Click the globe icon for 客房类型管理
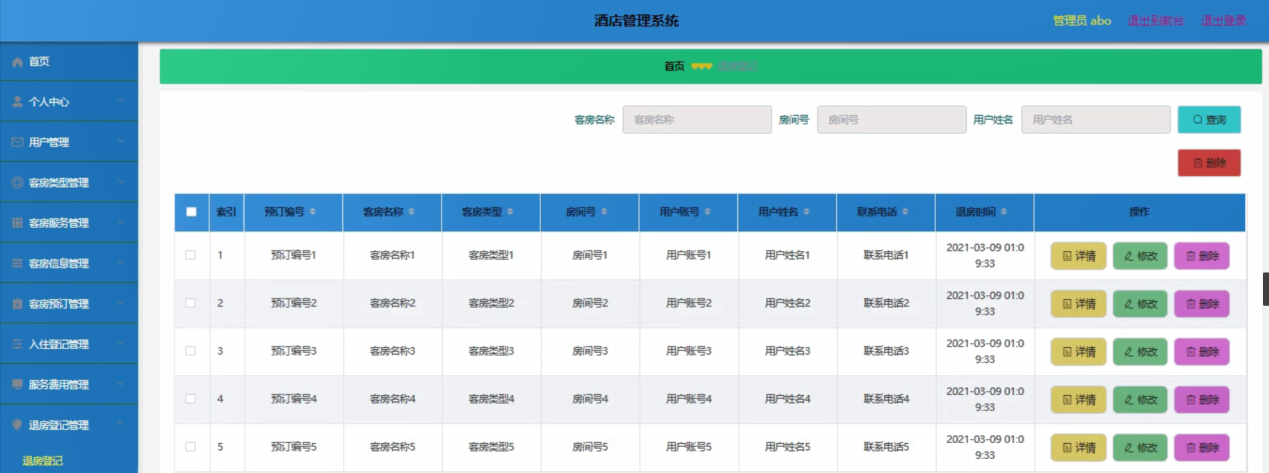 [17, 183]
